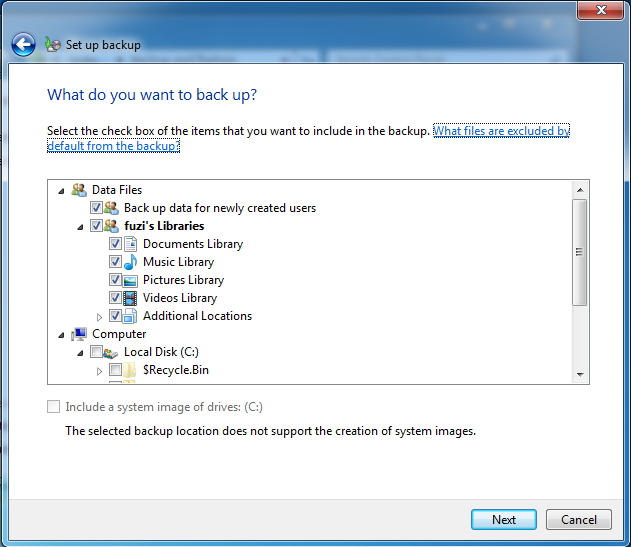The height and width of the screenshot is (547, 631).
Task: Click the fuzi's Libraries users icon
Action: coord(111,226)
